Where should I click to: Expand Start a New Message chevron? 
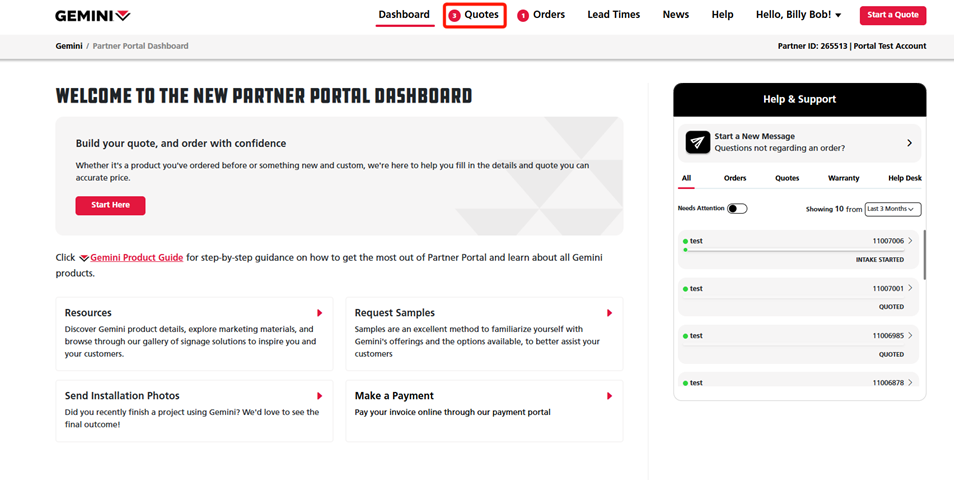point(909,143)
